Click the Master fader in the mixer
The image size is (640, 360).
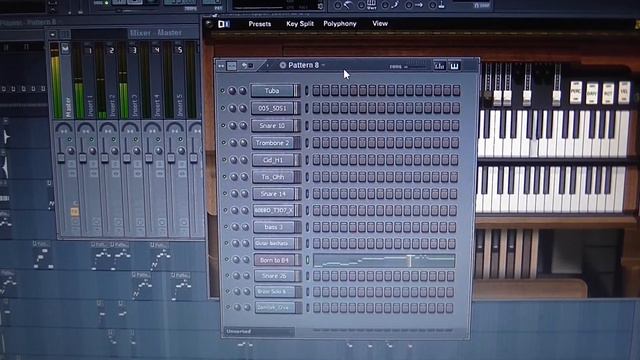click(x=61, y=158)
